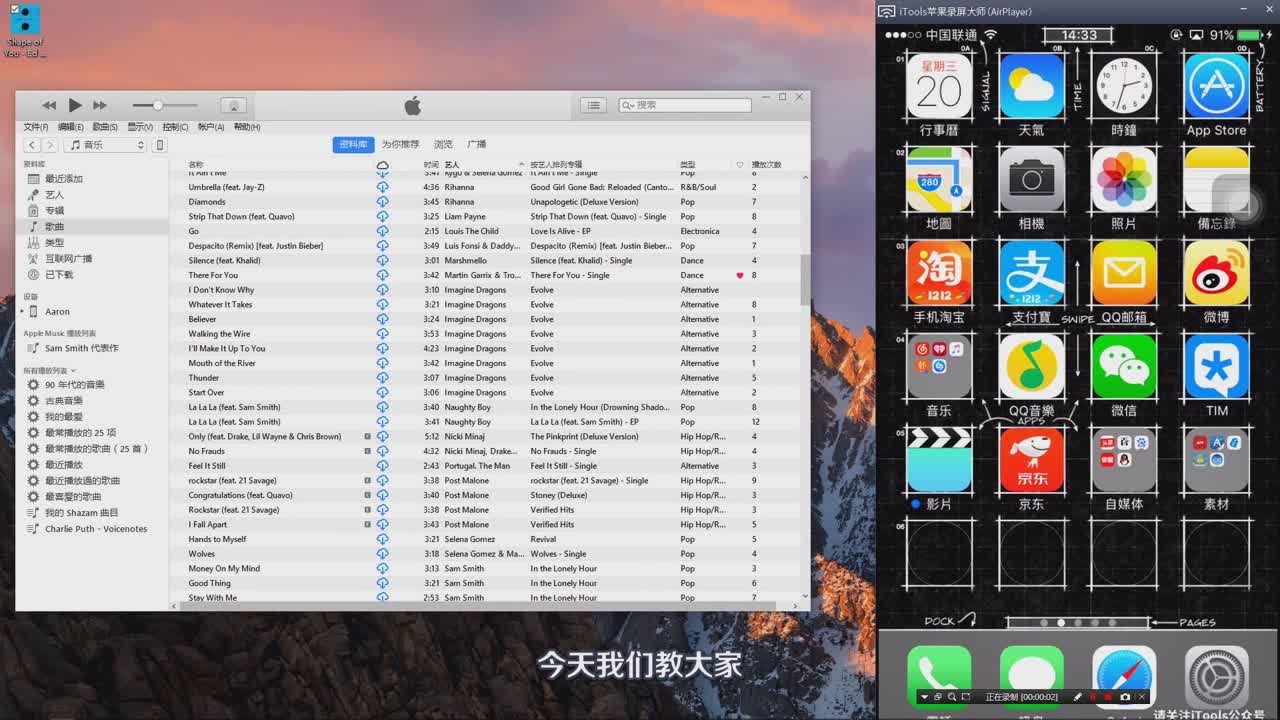Open the Sam Smith 代表作 playlist
The image size is (1280, 720).
pyautogui.click(x=81, y=349)
